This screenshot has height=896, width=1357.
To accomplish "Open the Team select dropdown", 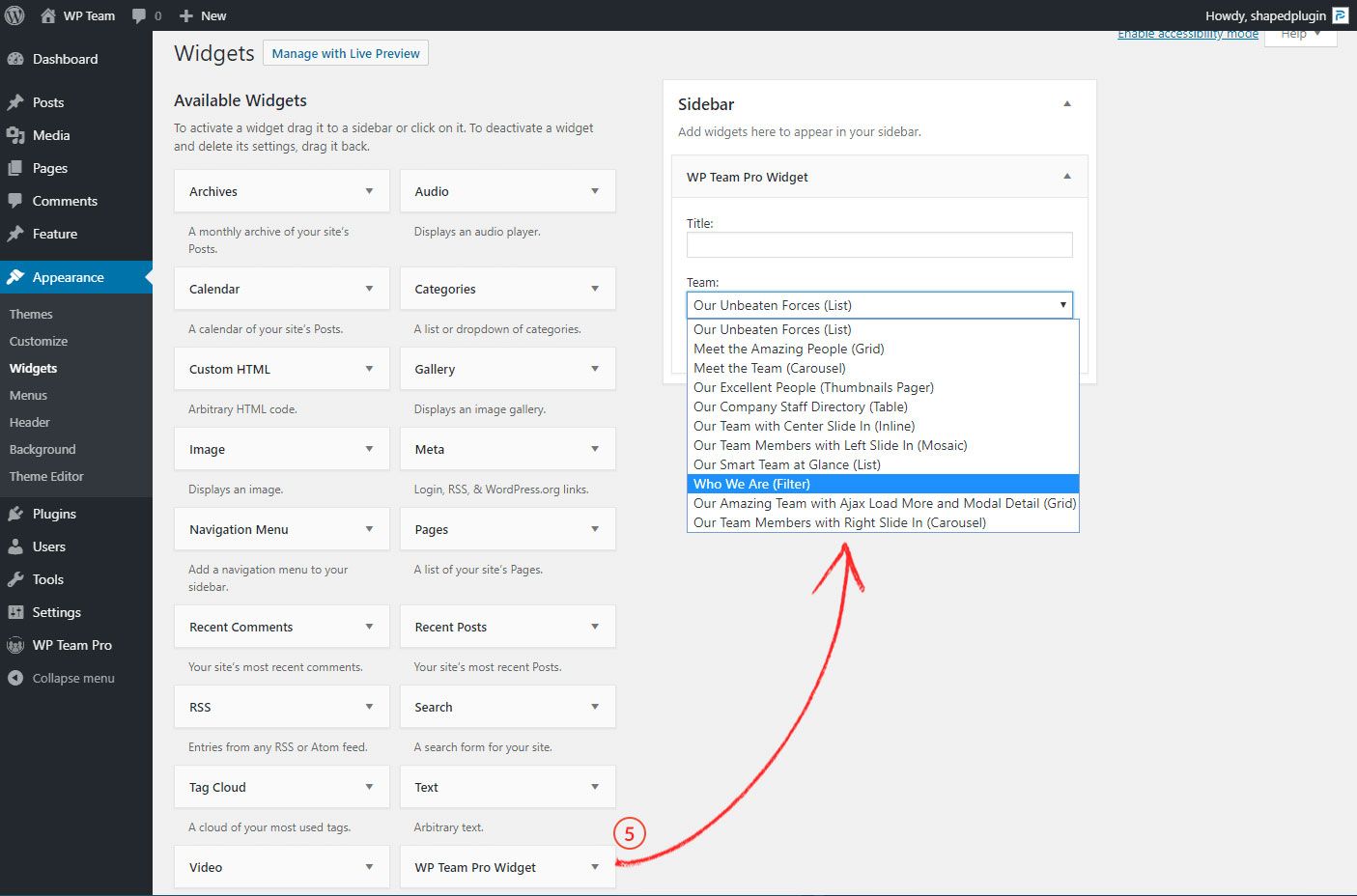I will [x=879, y=305].
